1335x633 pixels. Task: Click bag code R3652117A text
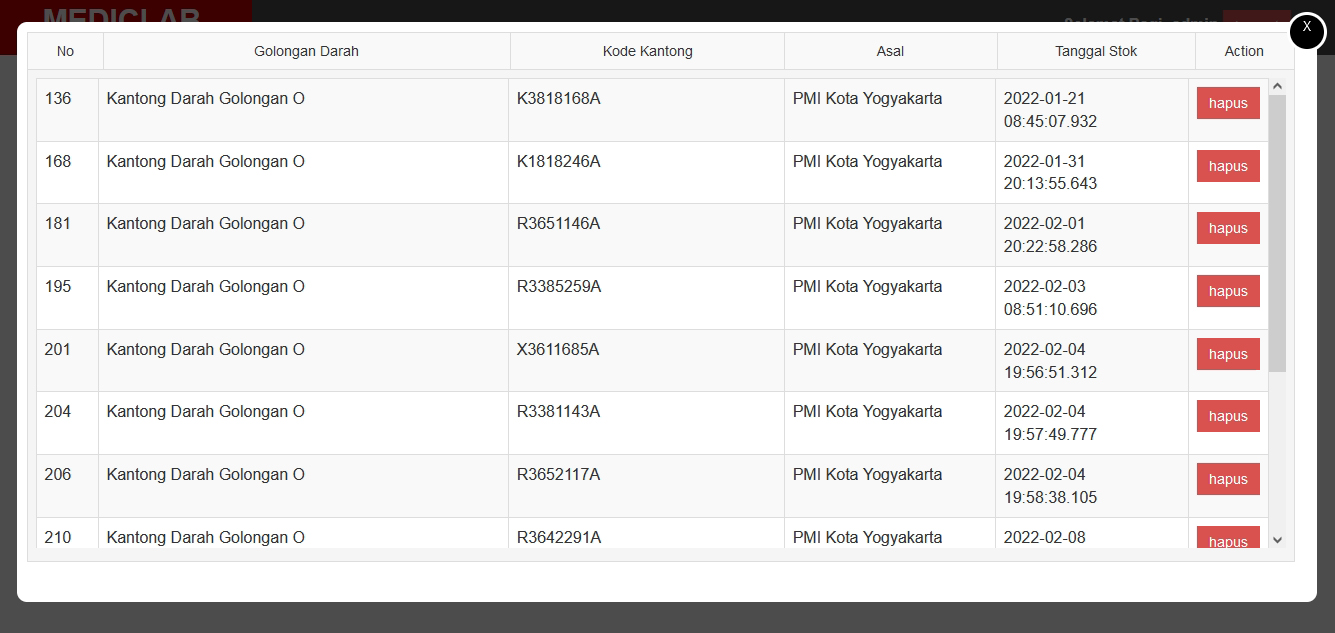click(558, 474)
